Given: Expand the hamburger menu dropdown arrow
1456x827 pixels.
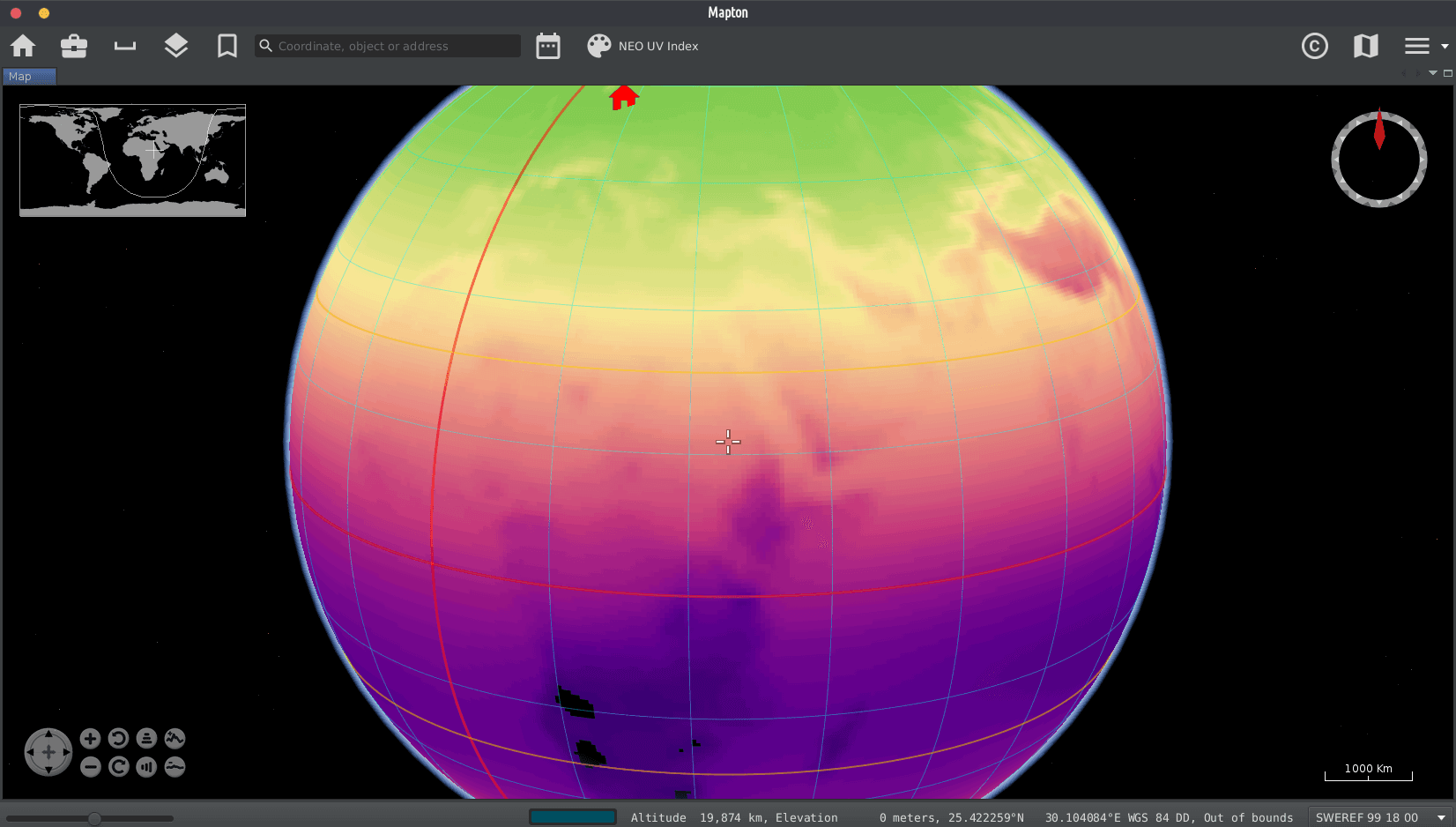Looking at the screenshot, I should [x=1445, y=46].
